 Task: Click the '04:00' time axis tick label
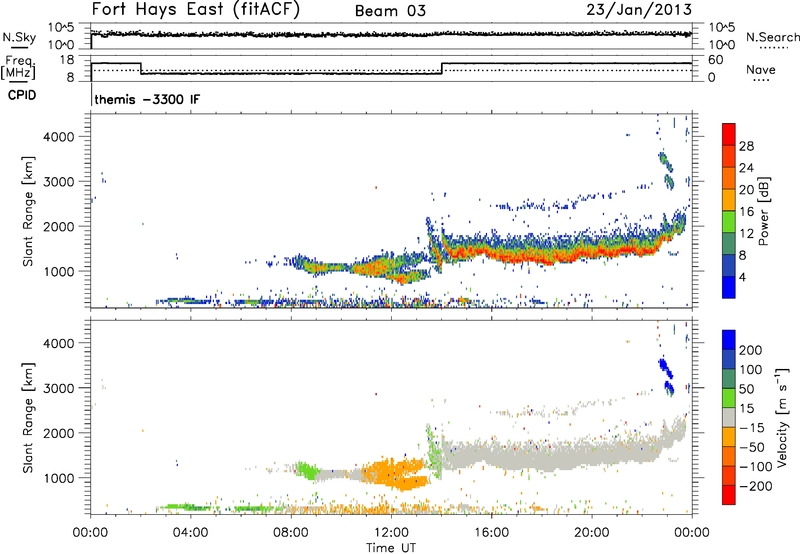tap(190, 533)
